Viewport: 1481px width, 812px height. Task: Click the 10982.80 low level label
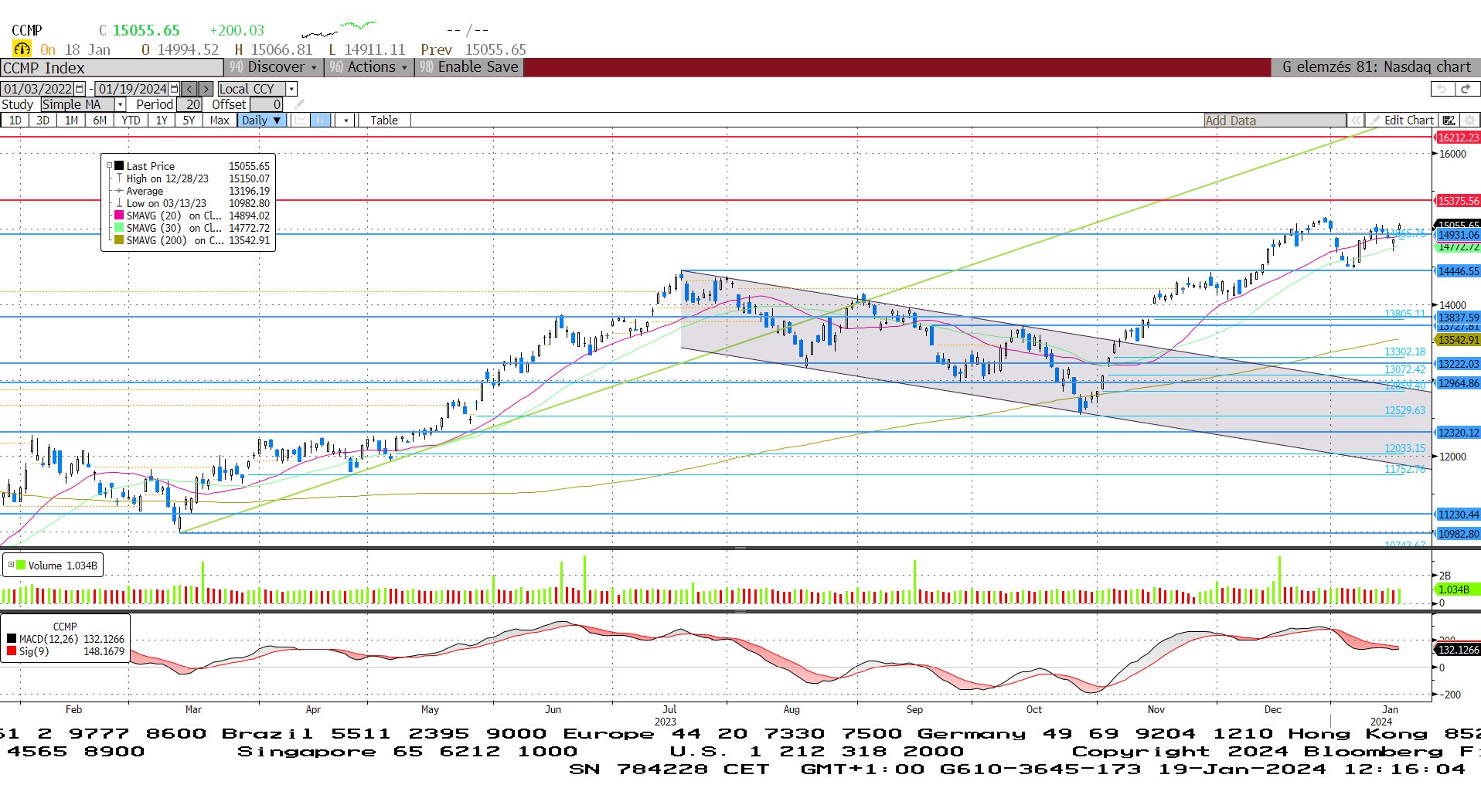click(1458, 534)
